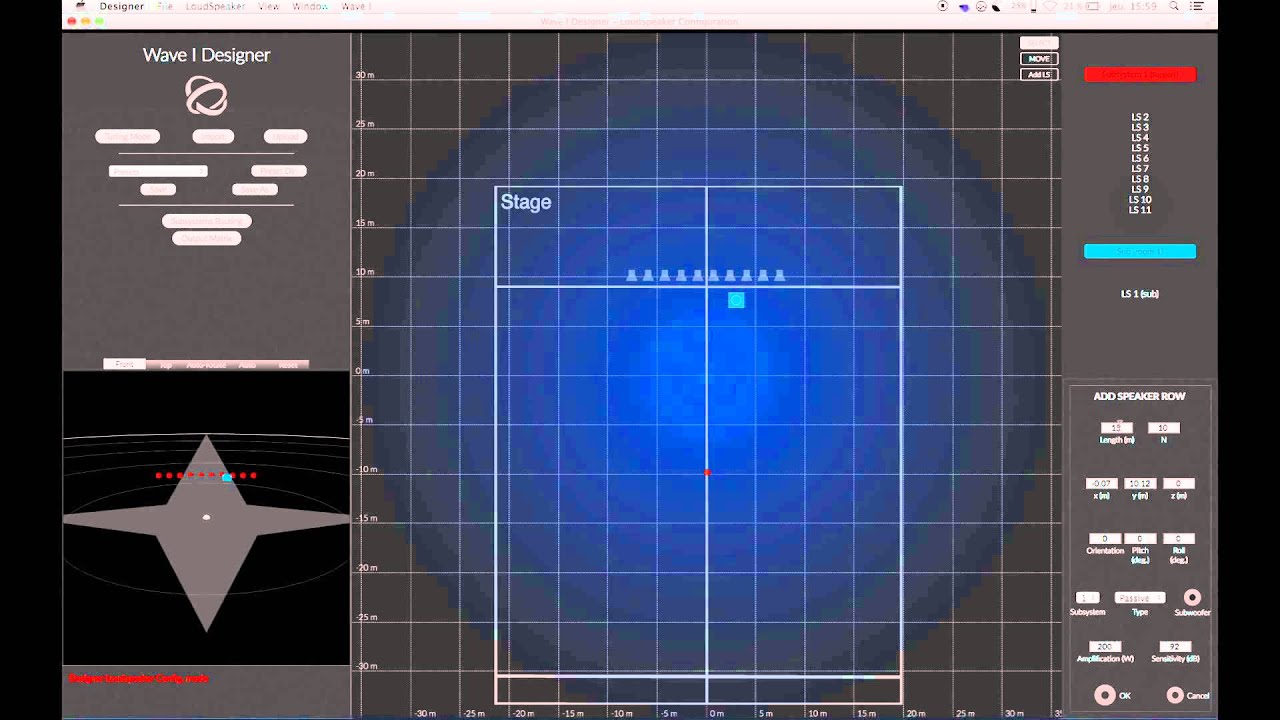Toggle the Subwoofer radio button
The height and width of the screenshot is (720, 1280).
[1191, 597]
